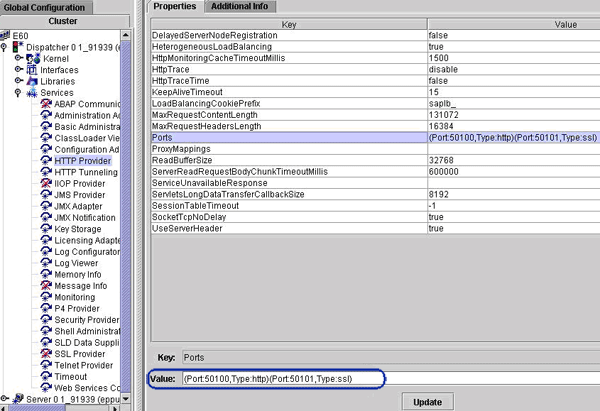Viewport: 600px width, 411px height.
Task: Select JMX Notification in the tree
Action: pos(85,218)
